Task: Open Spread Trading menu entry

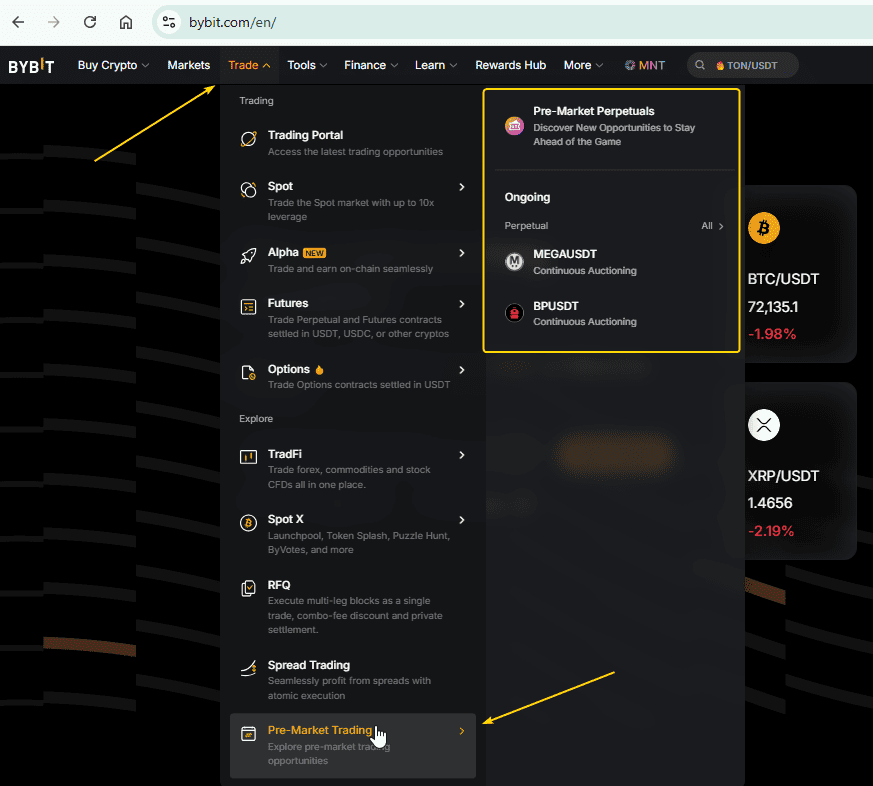Action: pyautogui.click(x=353, y=680)
